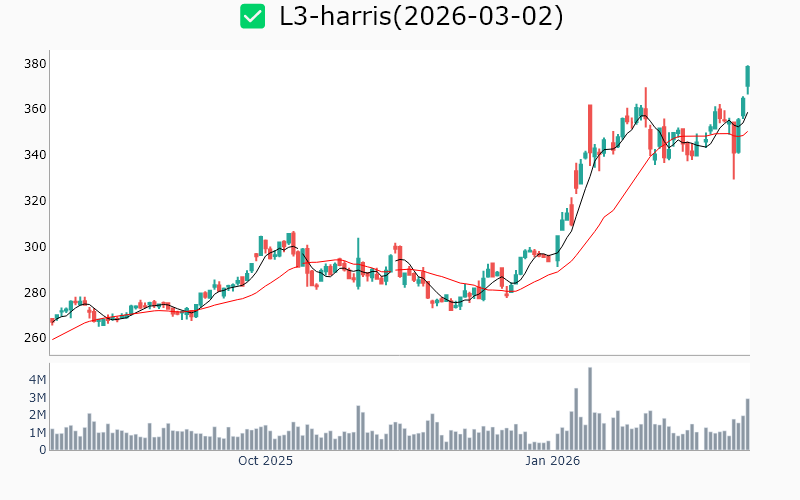This screenshot has width=800, height=500.
Task: Click the 280 price axis label
Action: coord(36,293)
